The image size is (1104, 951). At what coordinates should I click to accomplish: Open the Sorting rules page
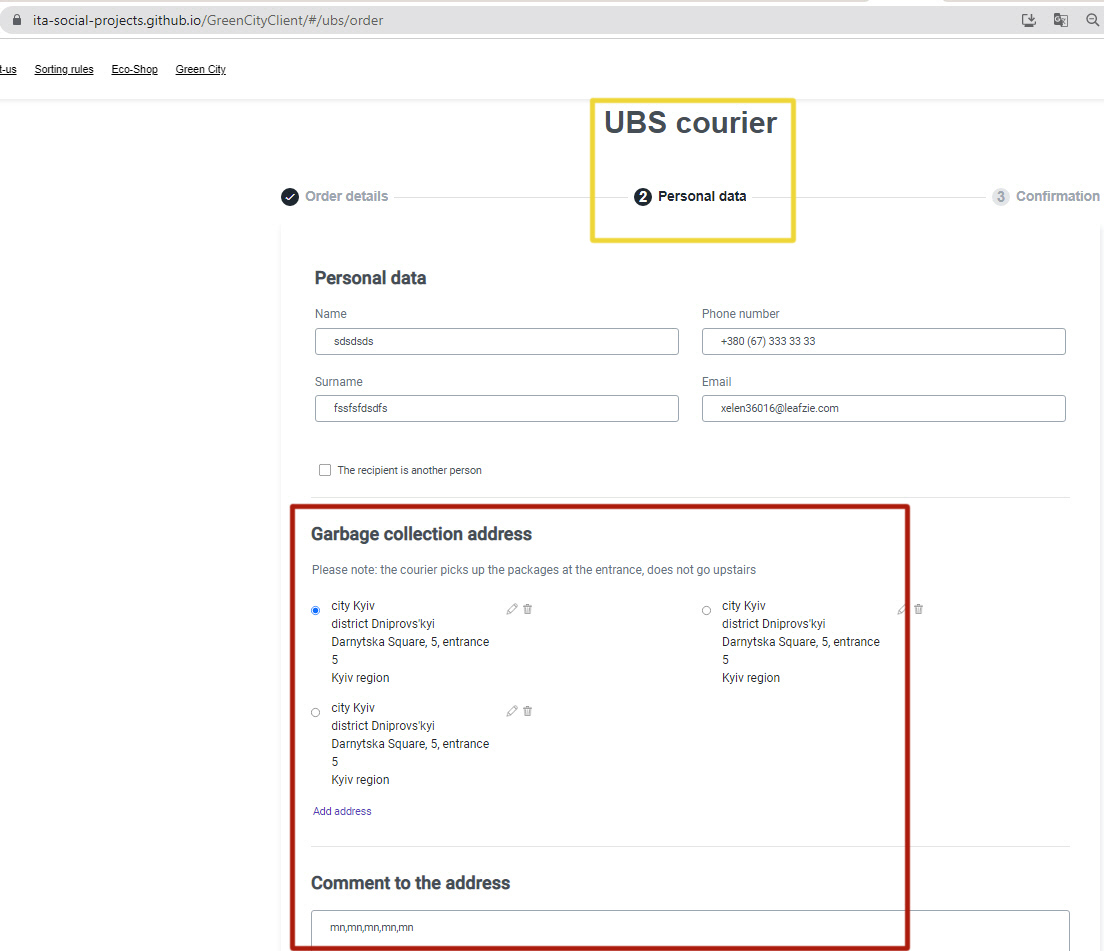(63, 69)
